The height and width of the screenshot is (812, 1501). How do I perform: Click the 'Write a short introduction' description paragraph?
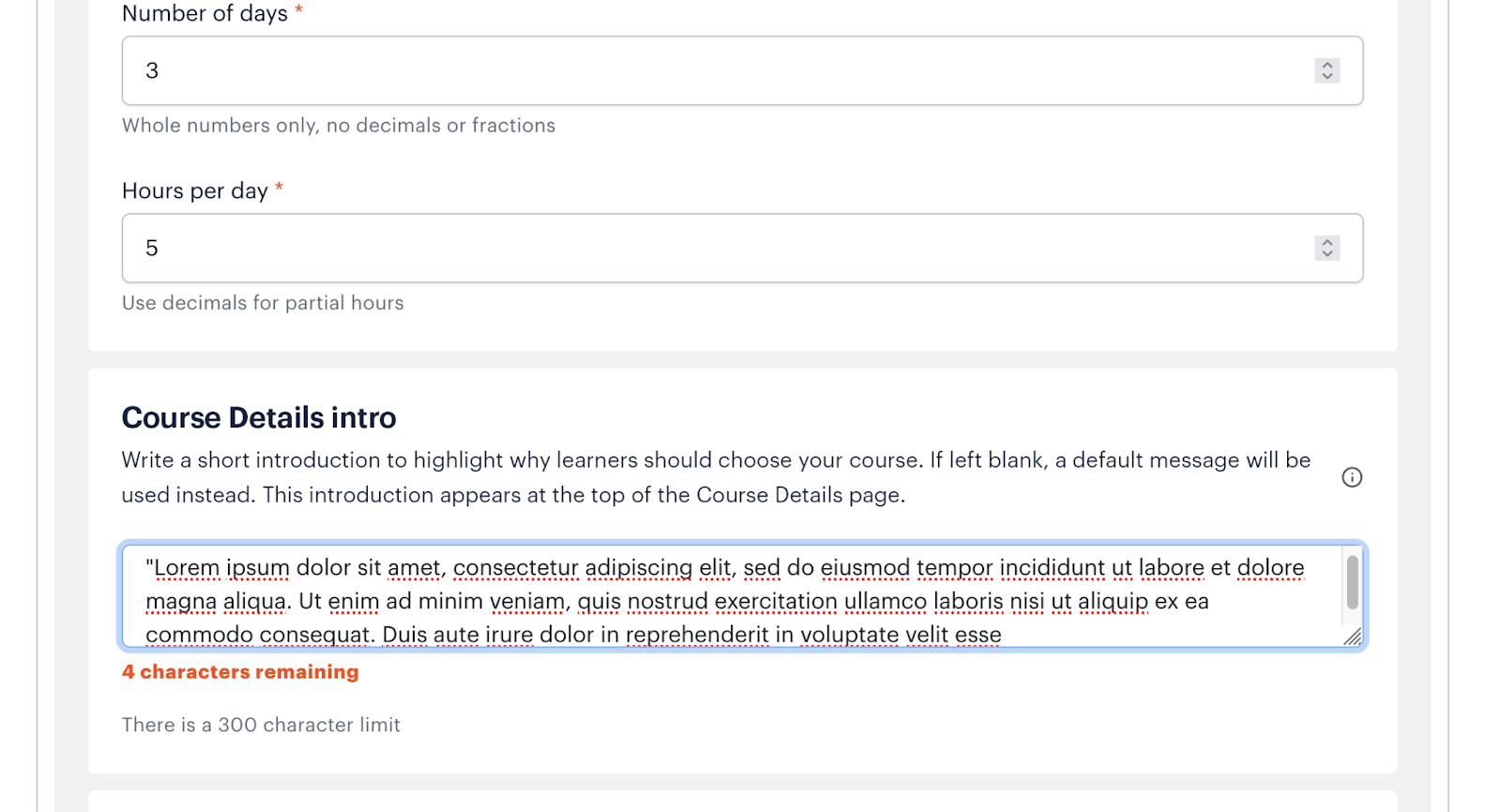(716, 477)
